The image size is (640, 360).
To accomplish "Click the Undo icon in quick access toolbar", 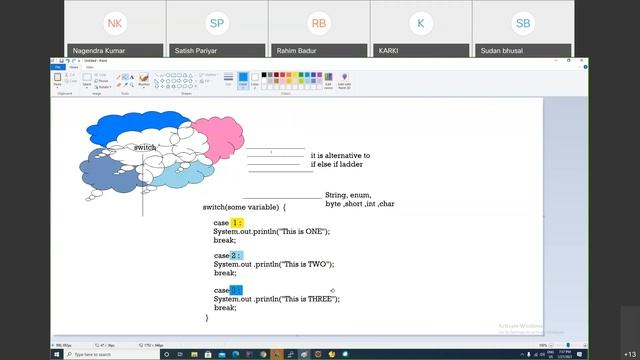I will tap(68, 60).
